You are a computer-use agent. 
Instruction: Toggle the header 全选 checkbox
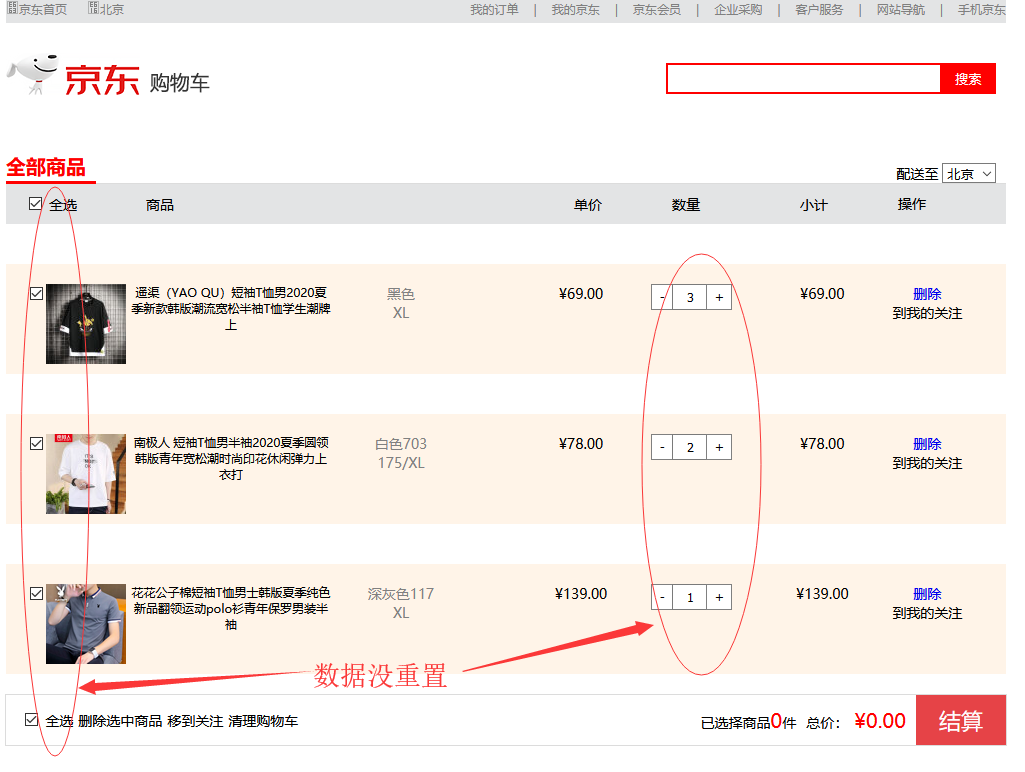(35, 204)
